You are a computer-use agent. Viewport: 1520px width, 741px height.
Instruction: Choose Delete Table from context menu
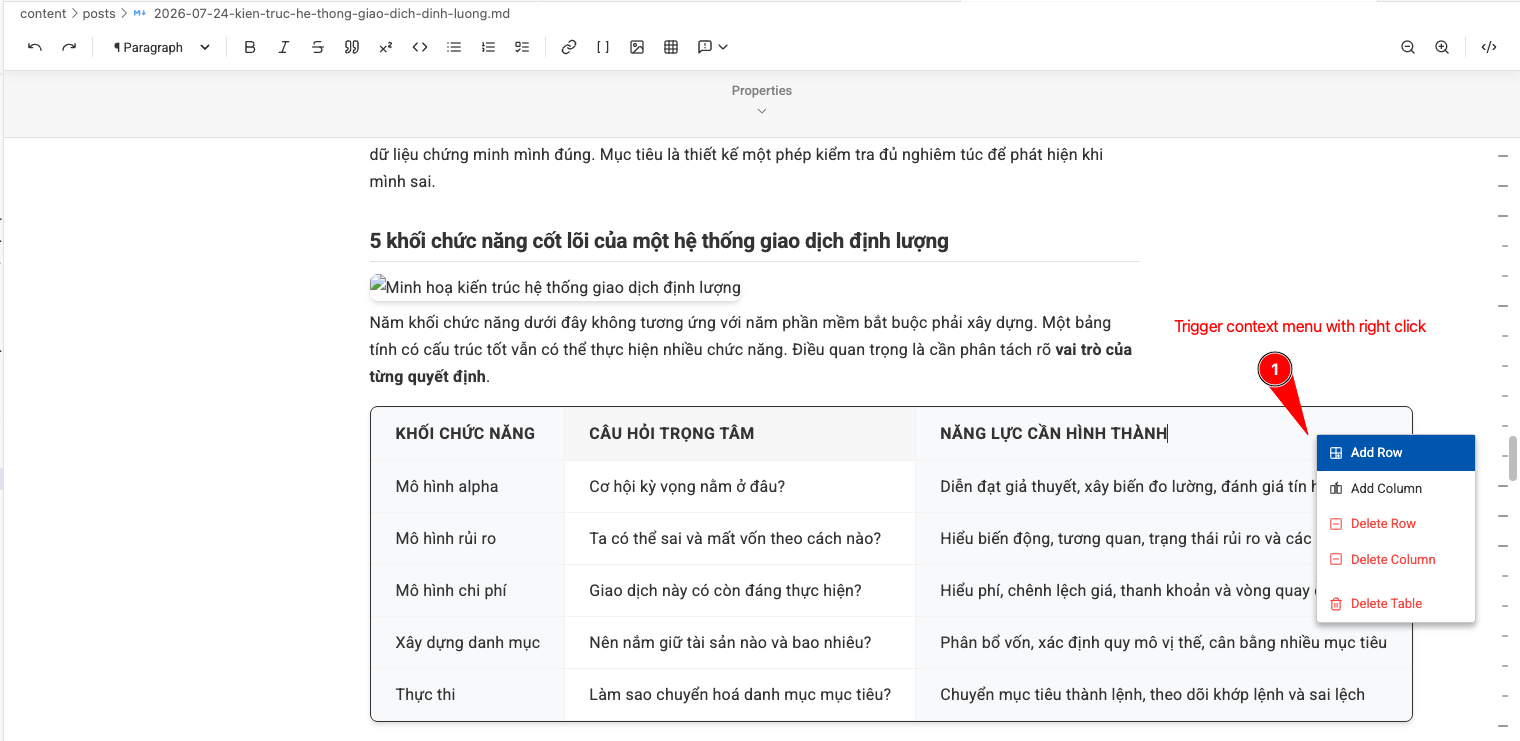pos(1396,604)
